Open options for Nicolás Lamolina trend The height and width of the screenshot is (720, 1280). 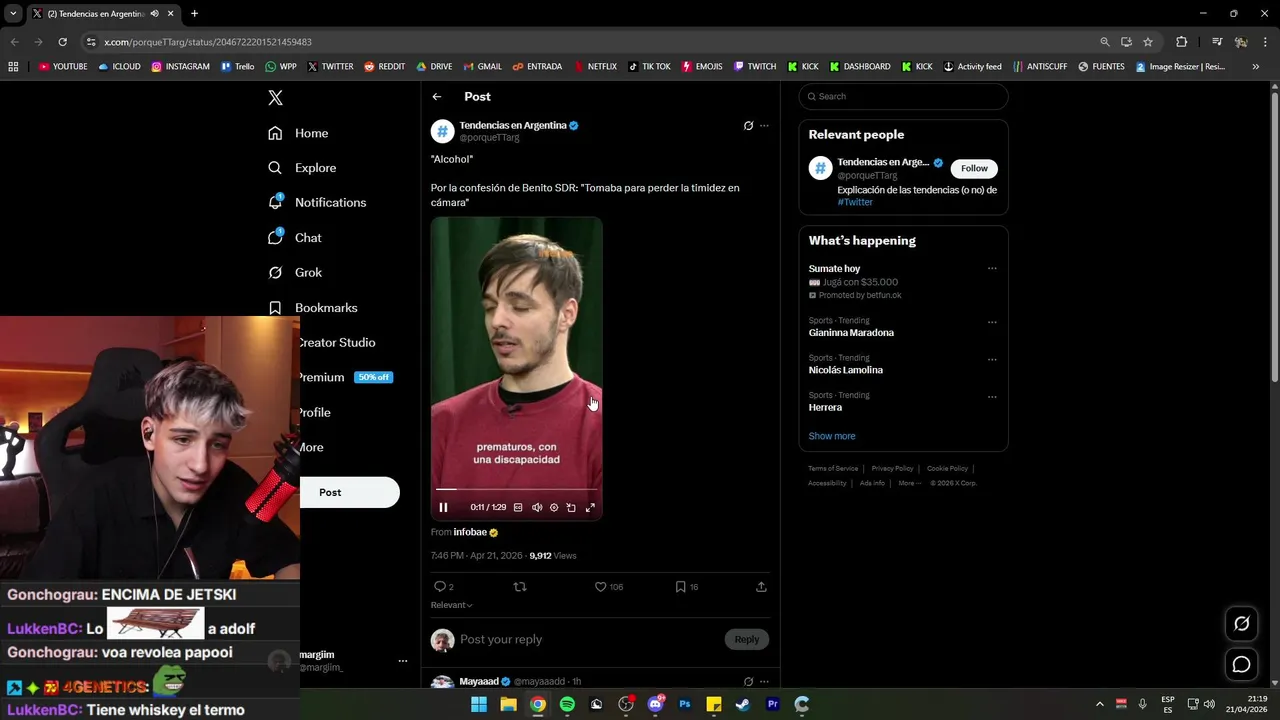(992, 359)
